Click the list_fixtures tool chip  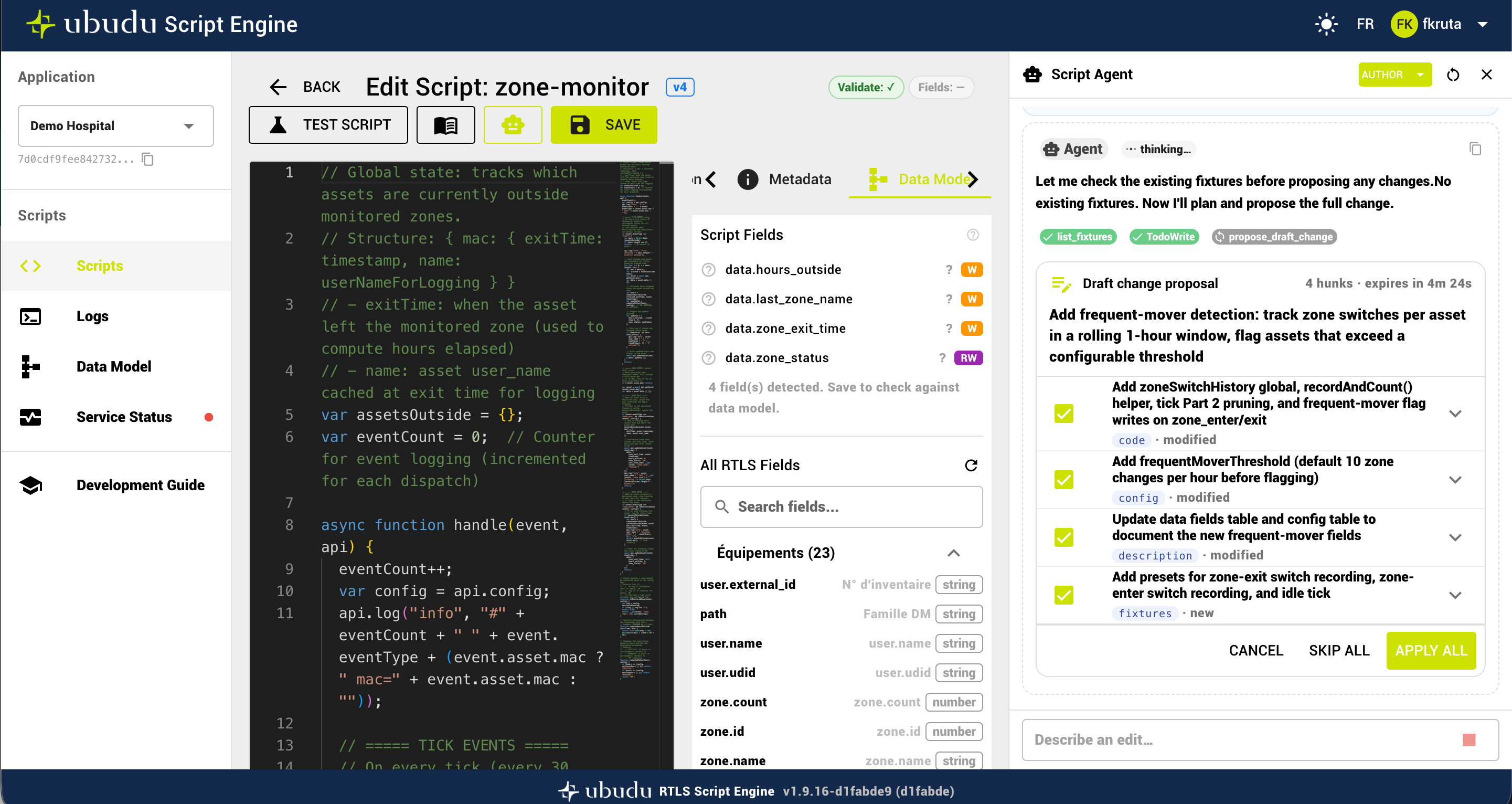1078,237
